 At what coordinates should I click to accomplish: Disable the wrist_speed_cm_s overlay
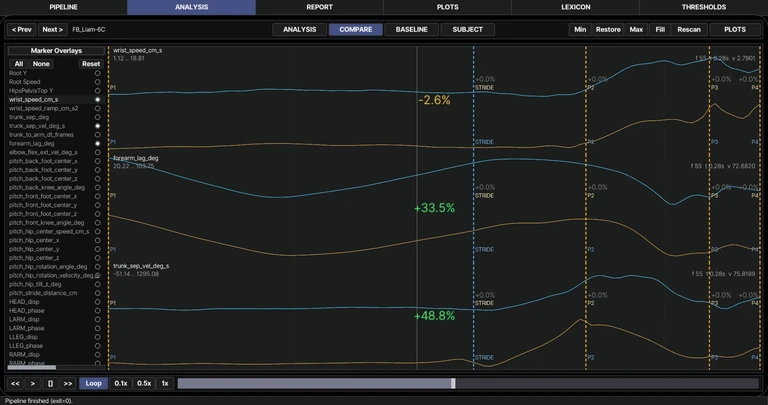pyautogui.click(x=97, y=99)
